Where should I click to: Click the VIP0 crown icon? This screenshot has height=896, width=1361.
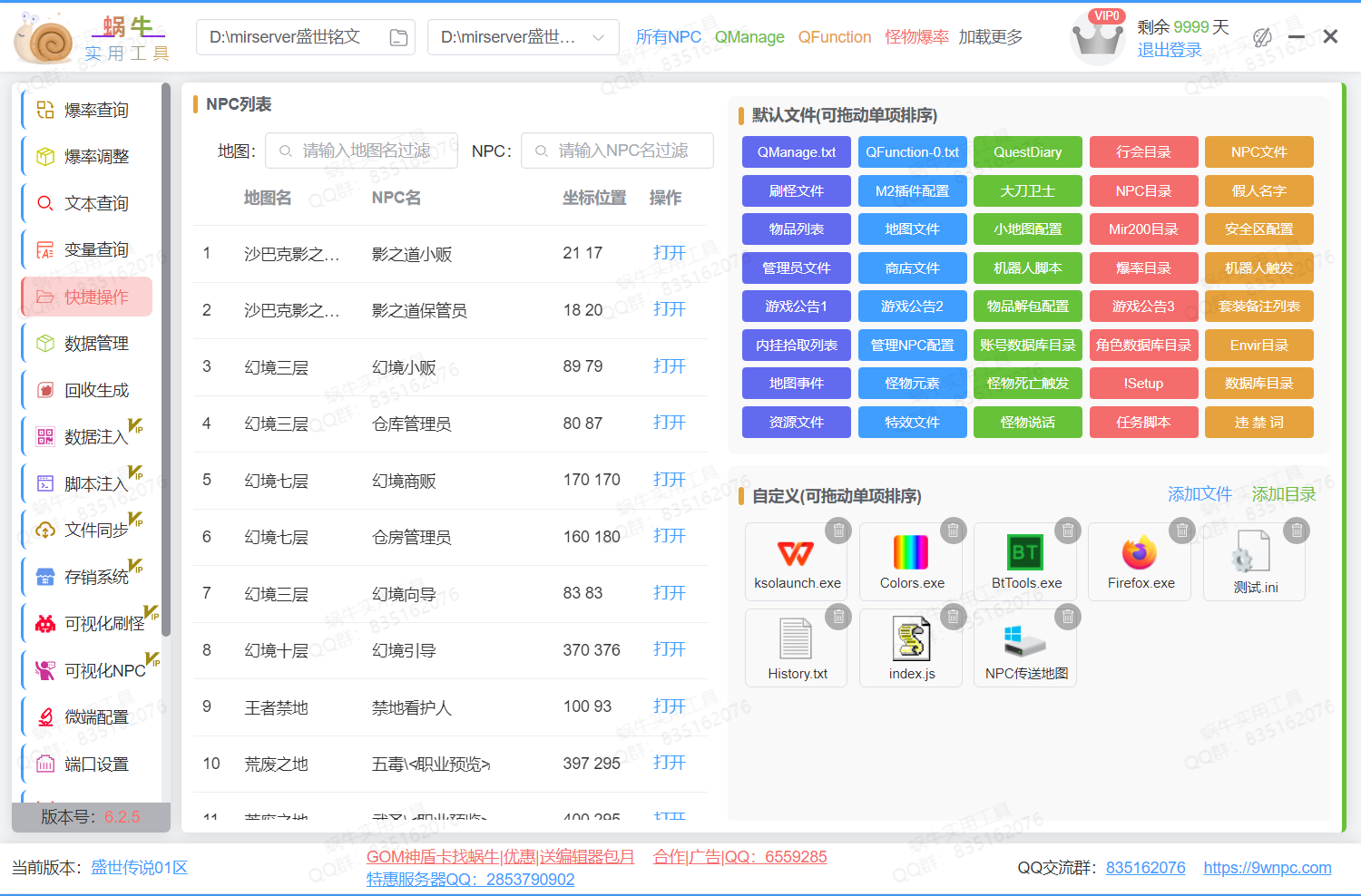pos(1098,36)
